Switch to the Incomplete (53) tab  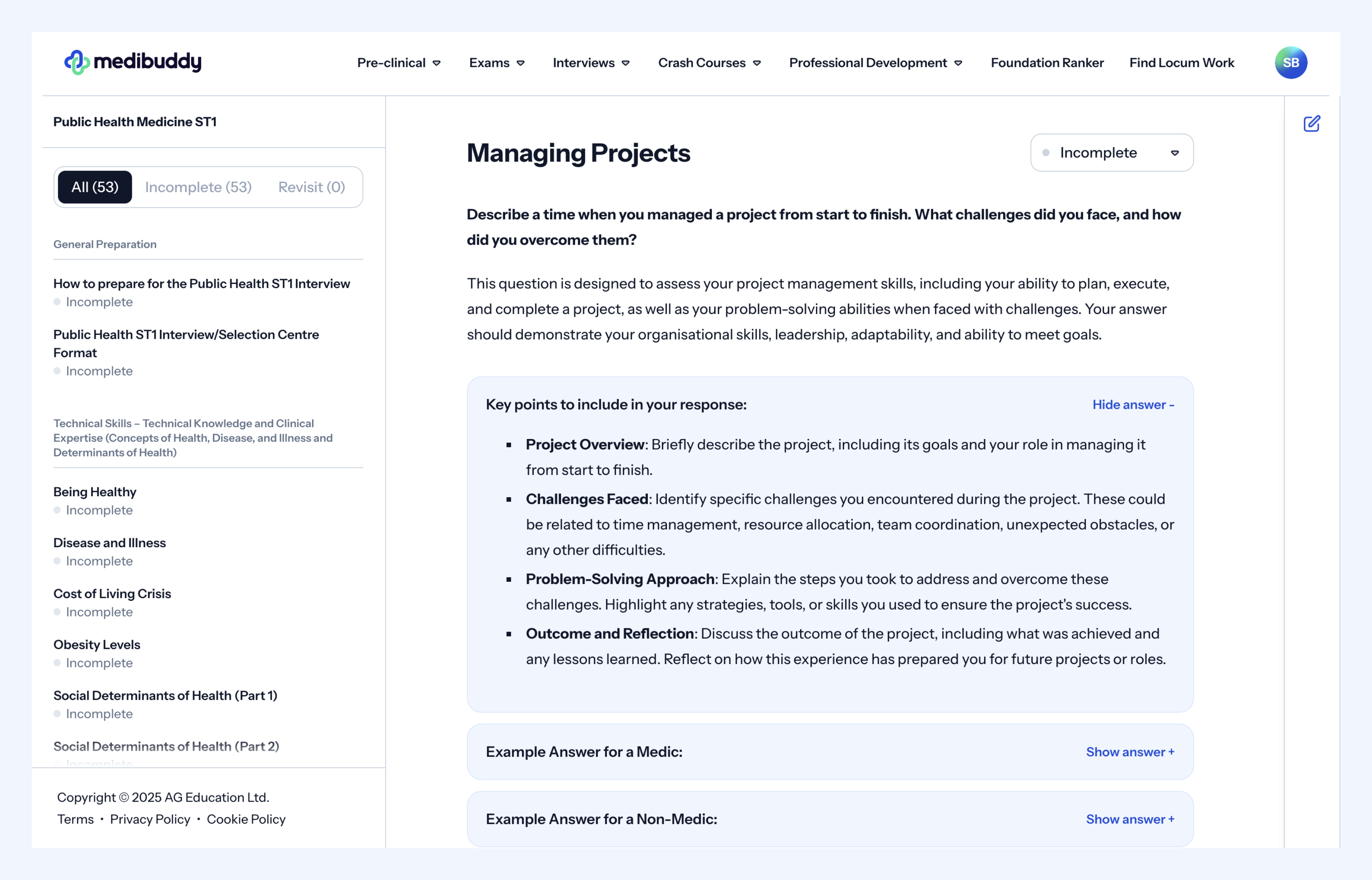[198, 187]
